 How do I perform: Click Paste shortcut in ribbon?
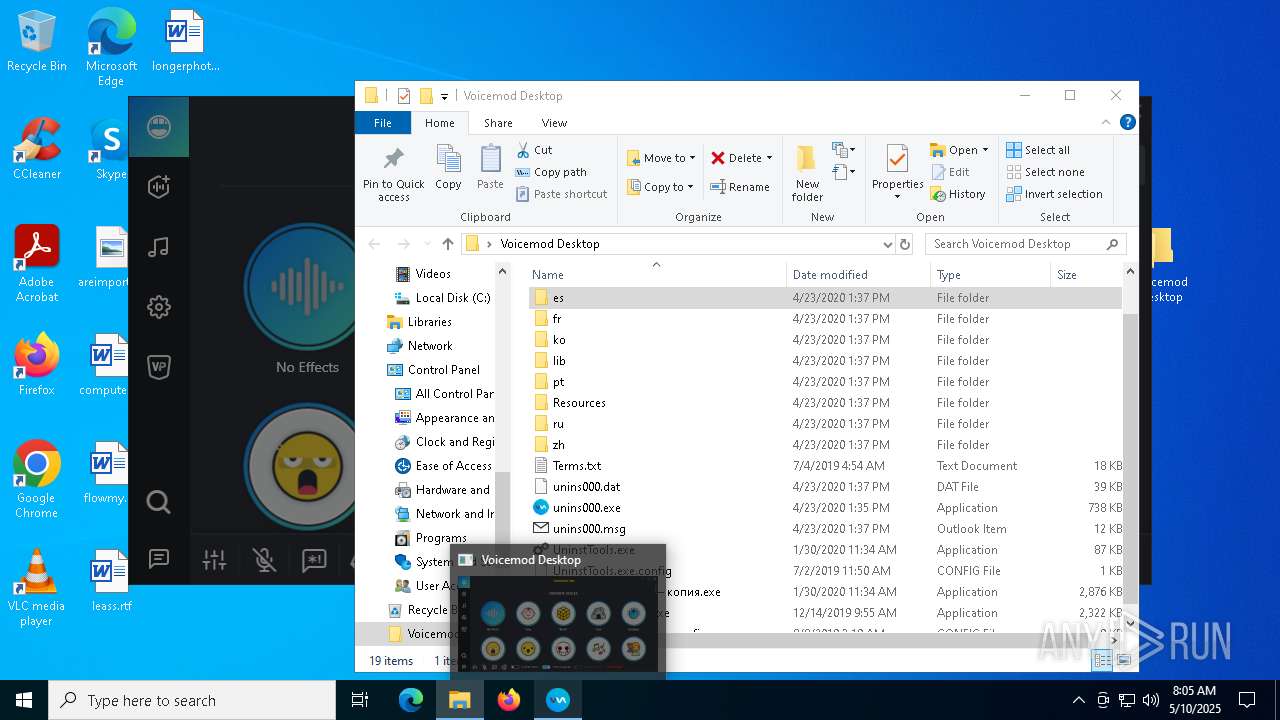click(561, 194)
